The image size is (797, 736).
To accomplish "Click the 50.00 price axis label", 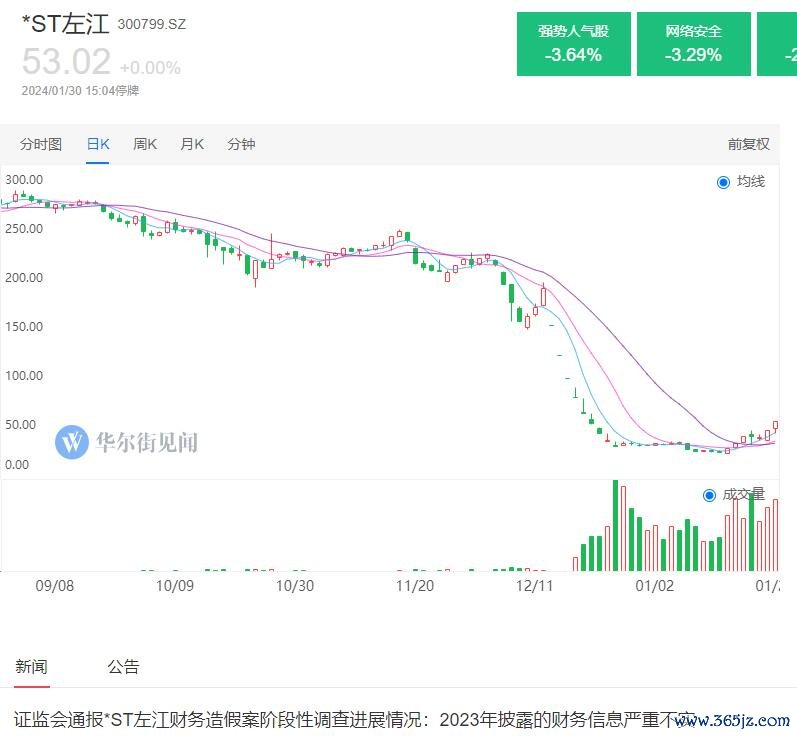I will 20,424.
